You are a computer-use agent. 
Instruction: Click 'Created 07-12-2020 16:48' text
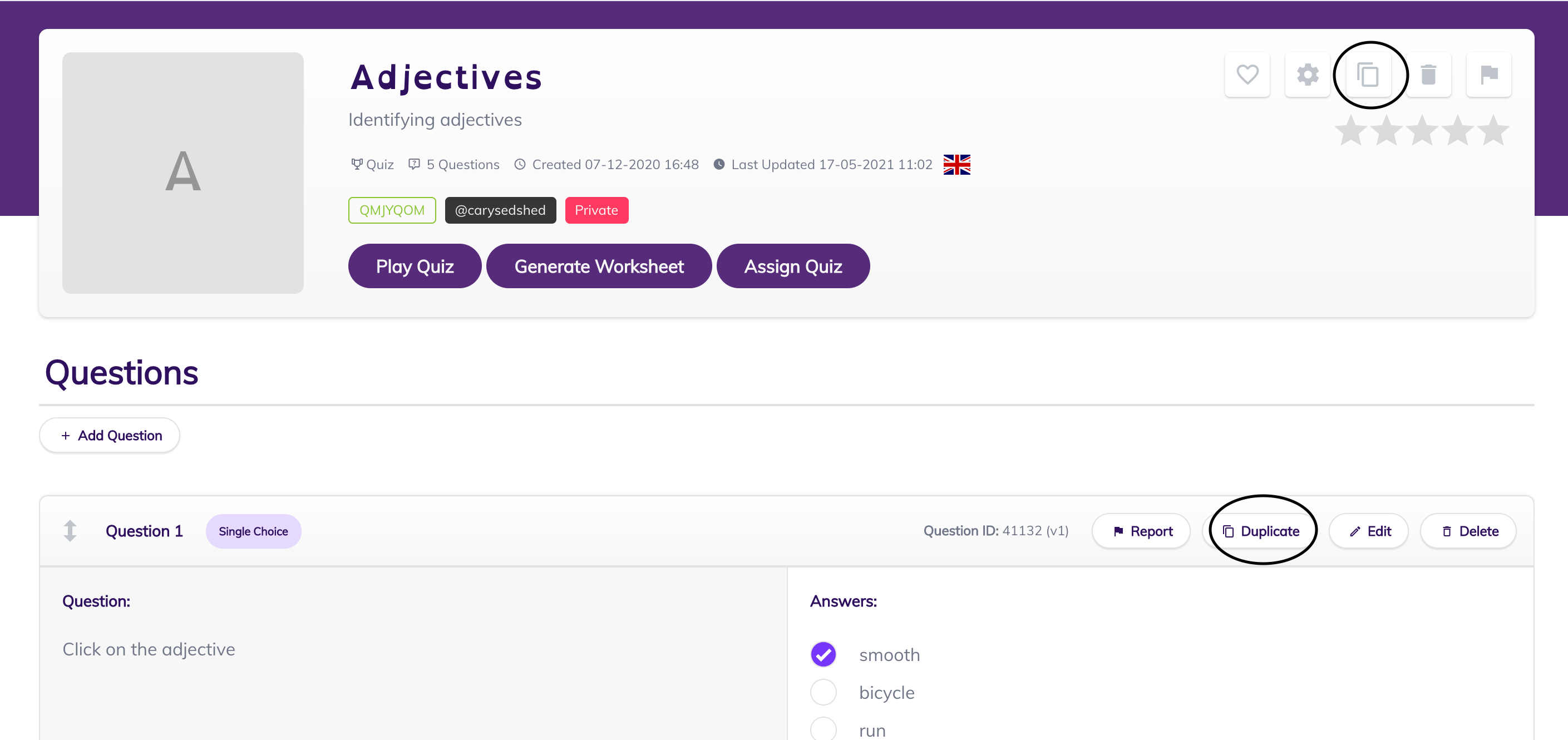click(x=615, y=164)
